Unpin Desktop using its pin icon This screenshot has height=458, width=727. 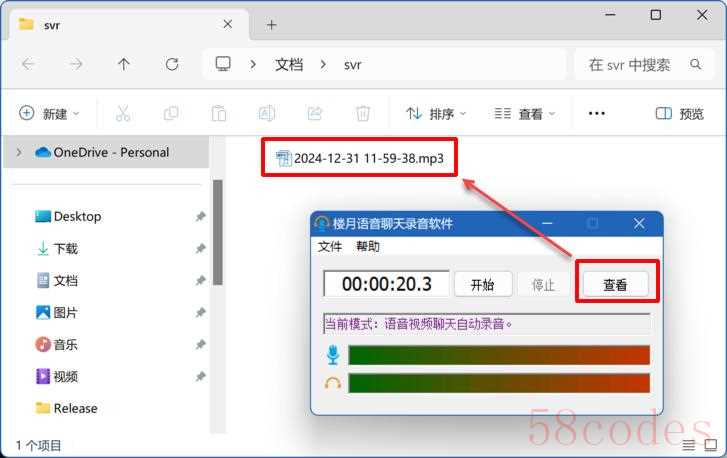(200, 216)
